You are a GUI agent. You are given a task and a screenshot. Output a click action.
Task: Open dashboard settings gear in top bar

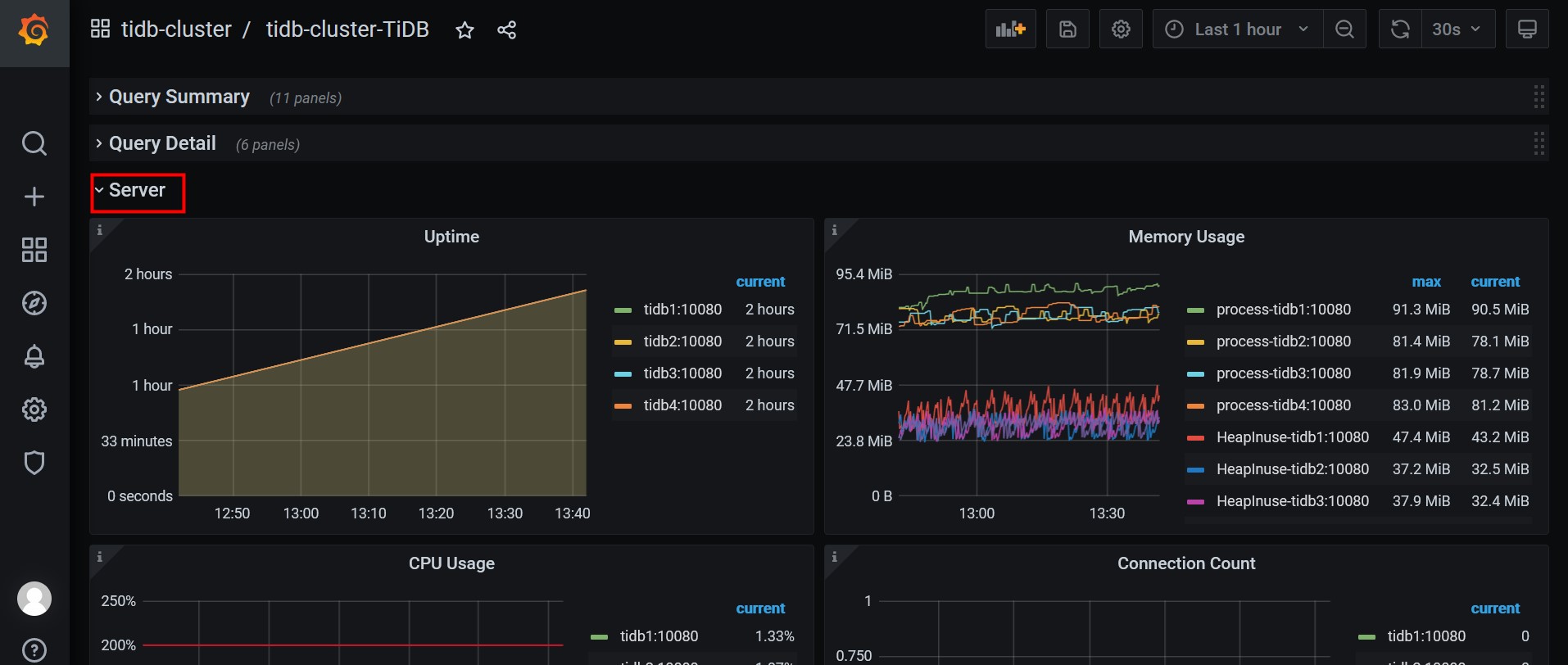(1121, 29)
